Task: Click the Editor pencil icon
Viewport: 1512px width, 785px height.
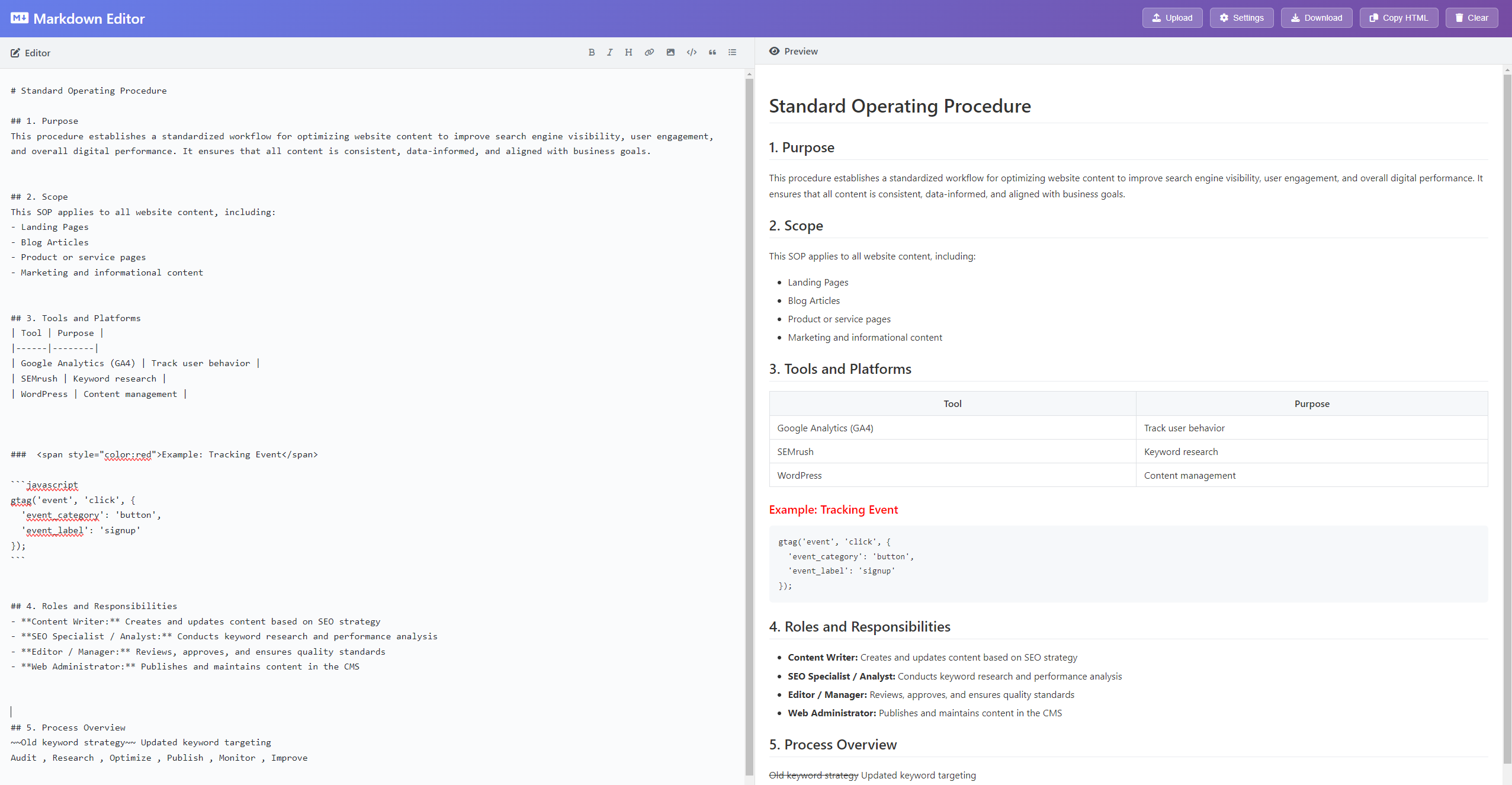Action: 15,53
